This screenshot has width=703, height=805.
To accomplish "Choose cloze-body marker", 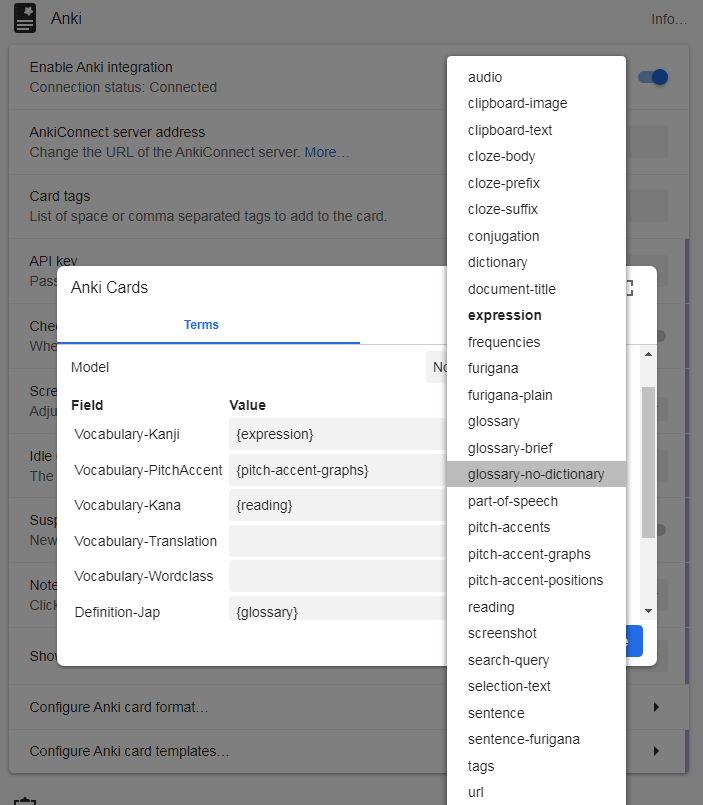I will (536, 156).
